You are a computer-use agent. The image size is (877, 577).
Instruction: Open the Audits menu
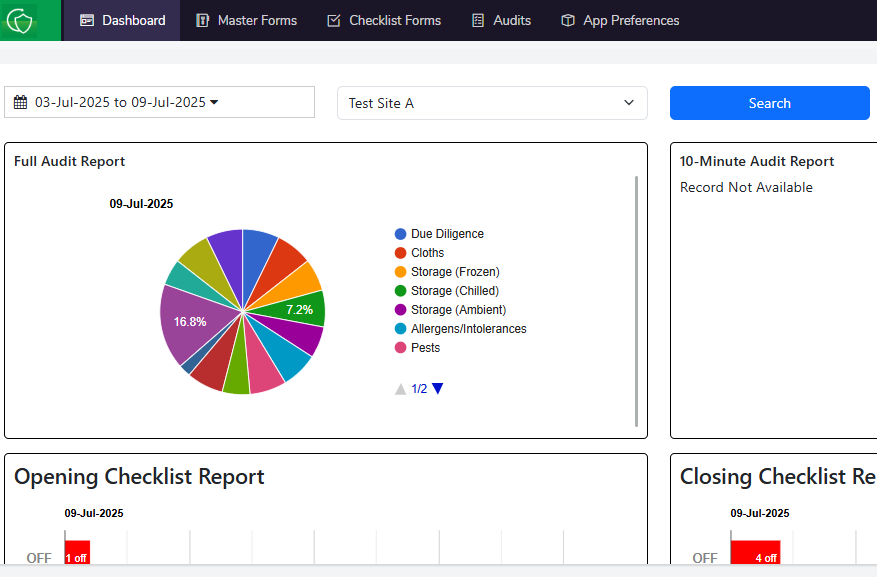click(501, 20)
